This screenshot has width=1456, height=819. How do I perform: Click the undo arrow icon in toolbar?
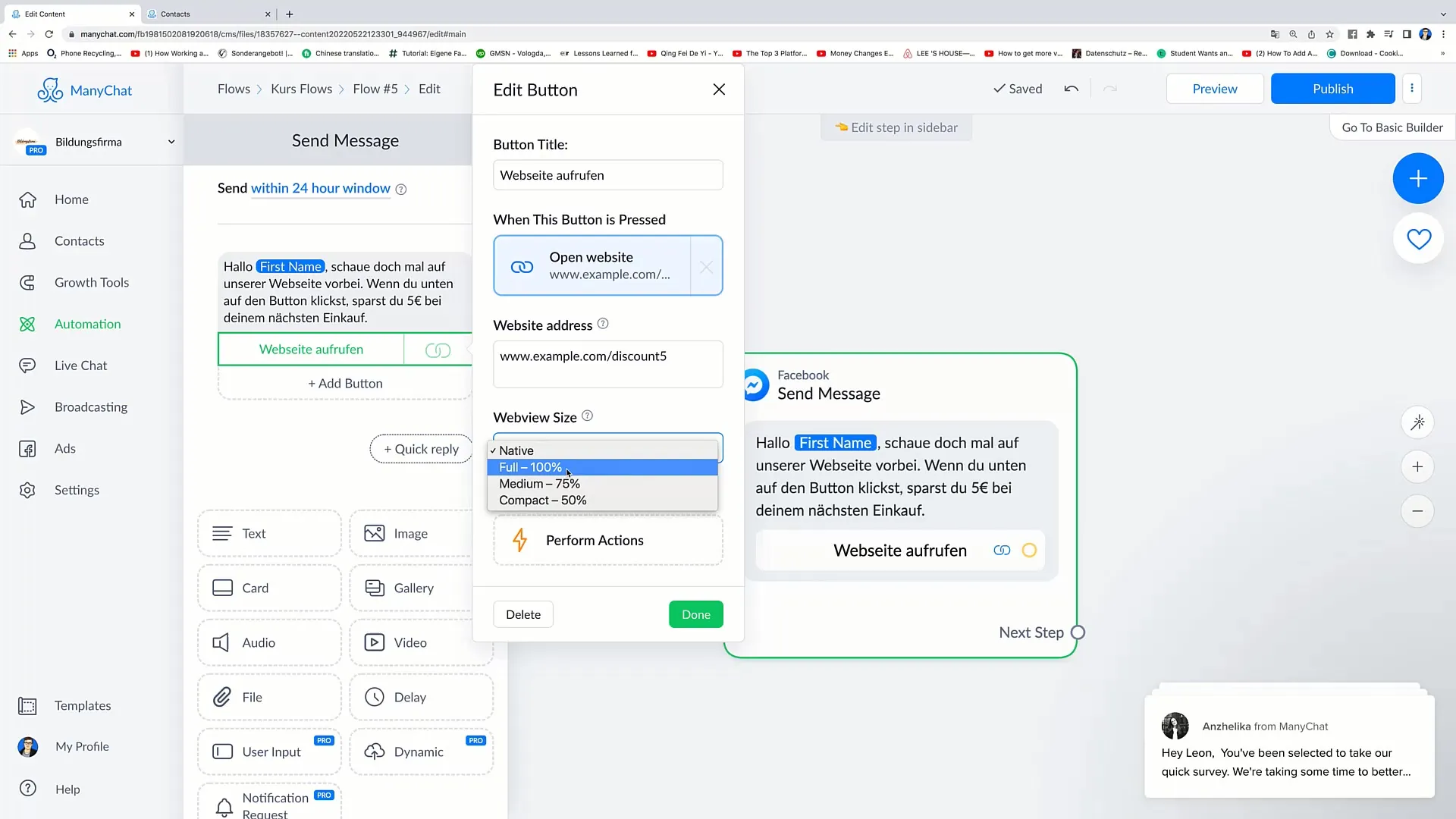pos(1071,89)
